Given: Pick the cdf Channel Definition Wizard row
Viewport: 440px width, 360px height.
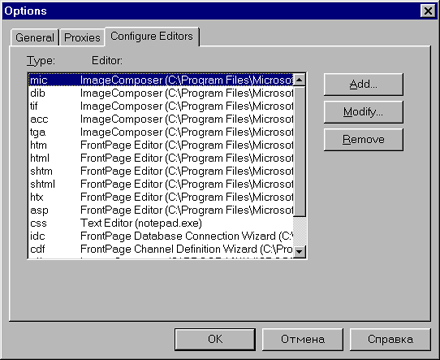Looking at the screenshot, I should [161, 249].
